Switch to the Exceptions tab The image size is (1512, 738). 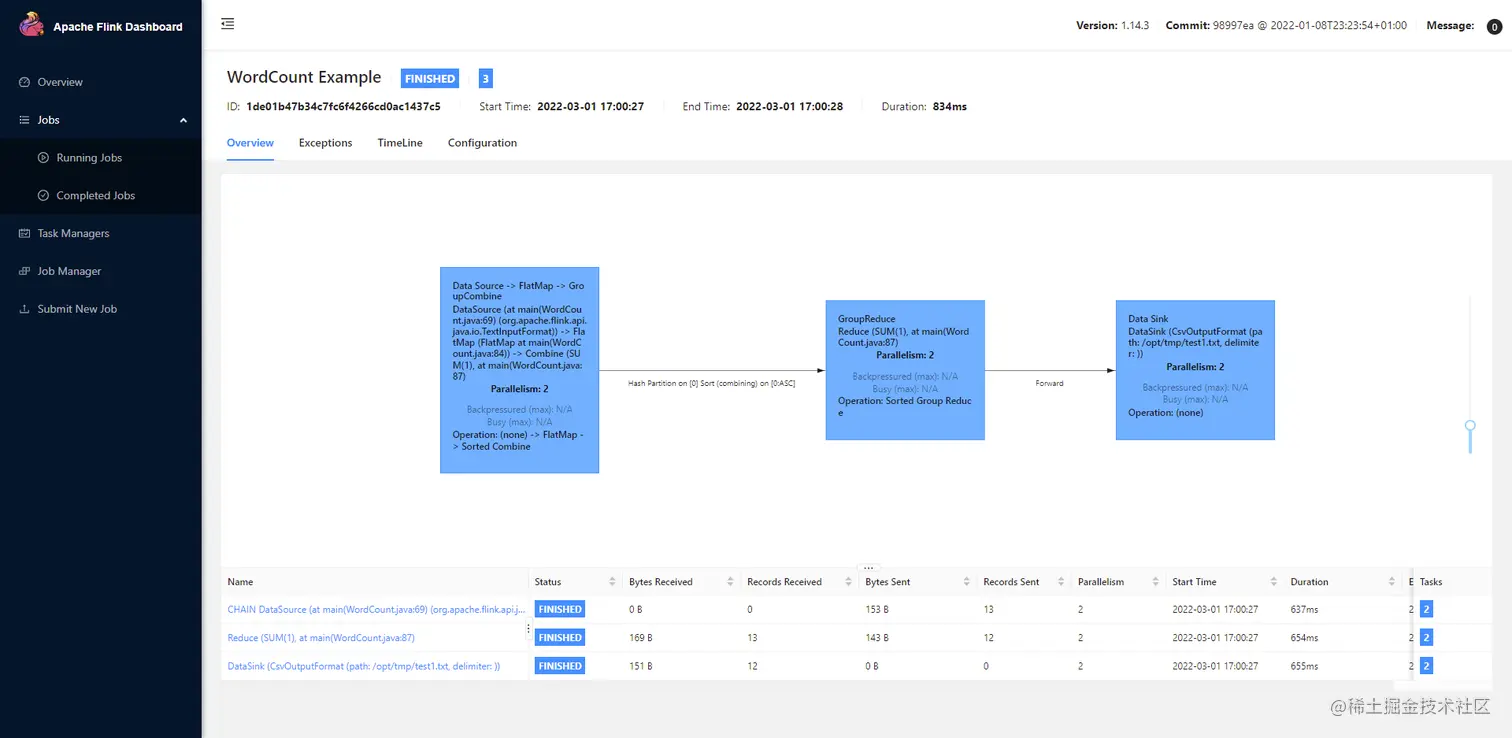point(326,143)
